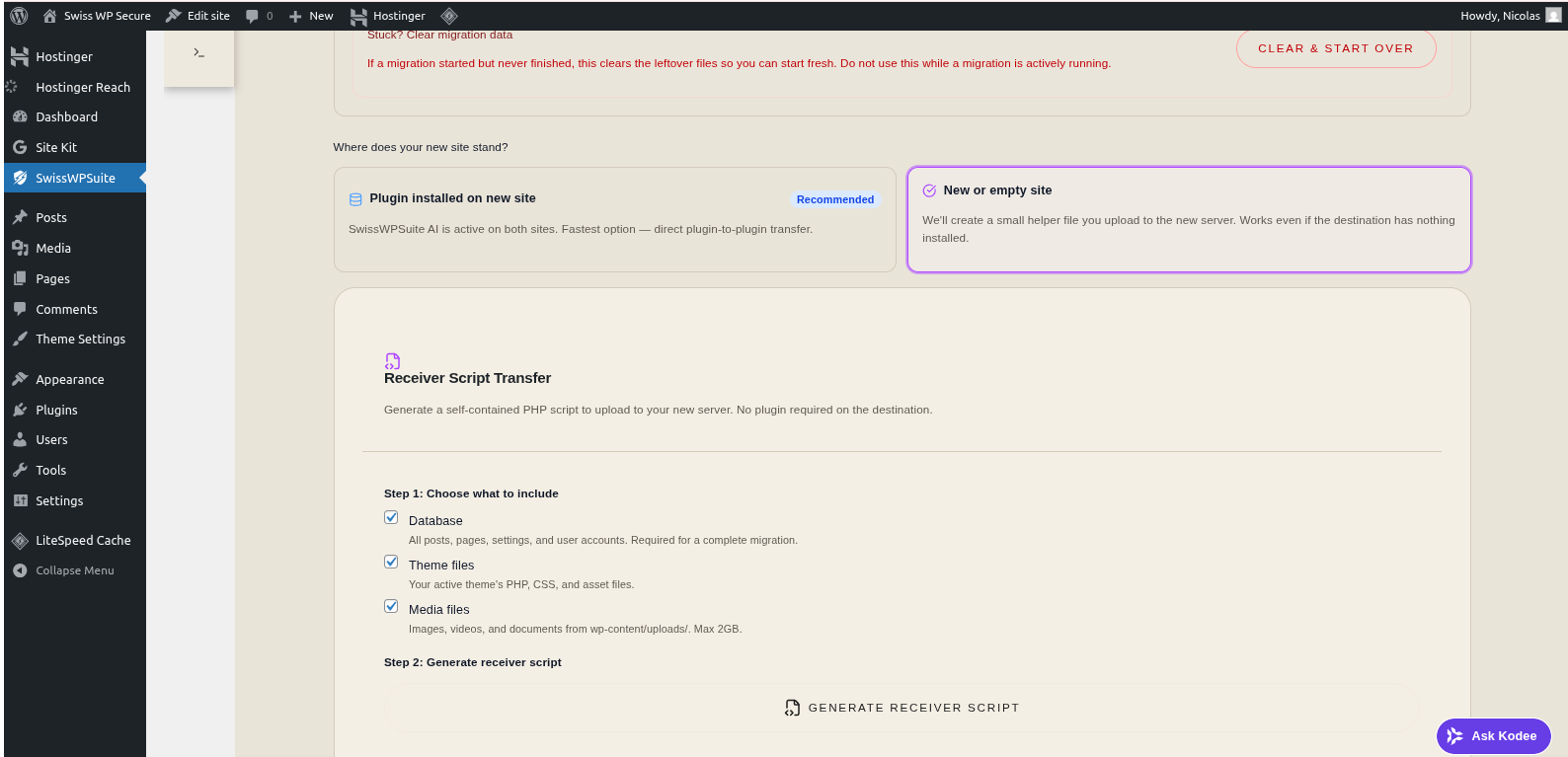This screenshot has width=1568, height=757.
Task: Click the Site Kit Google icon in sidebar
Action: click(x=20, y=147)
